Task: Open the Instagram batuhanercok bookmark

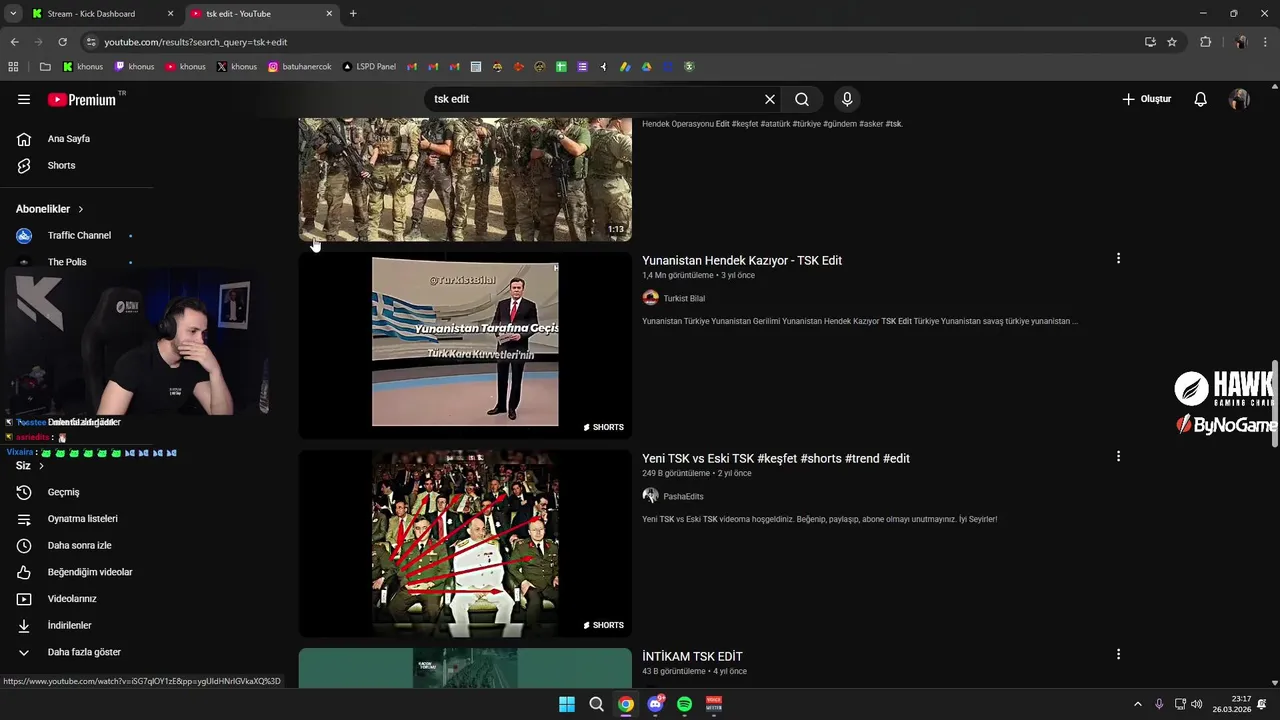Action: pos(300,67)
